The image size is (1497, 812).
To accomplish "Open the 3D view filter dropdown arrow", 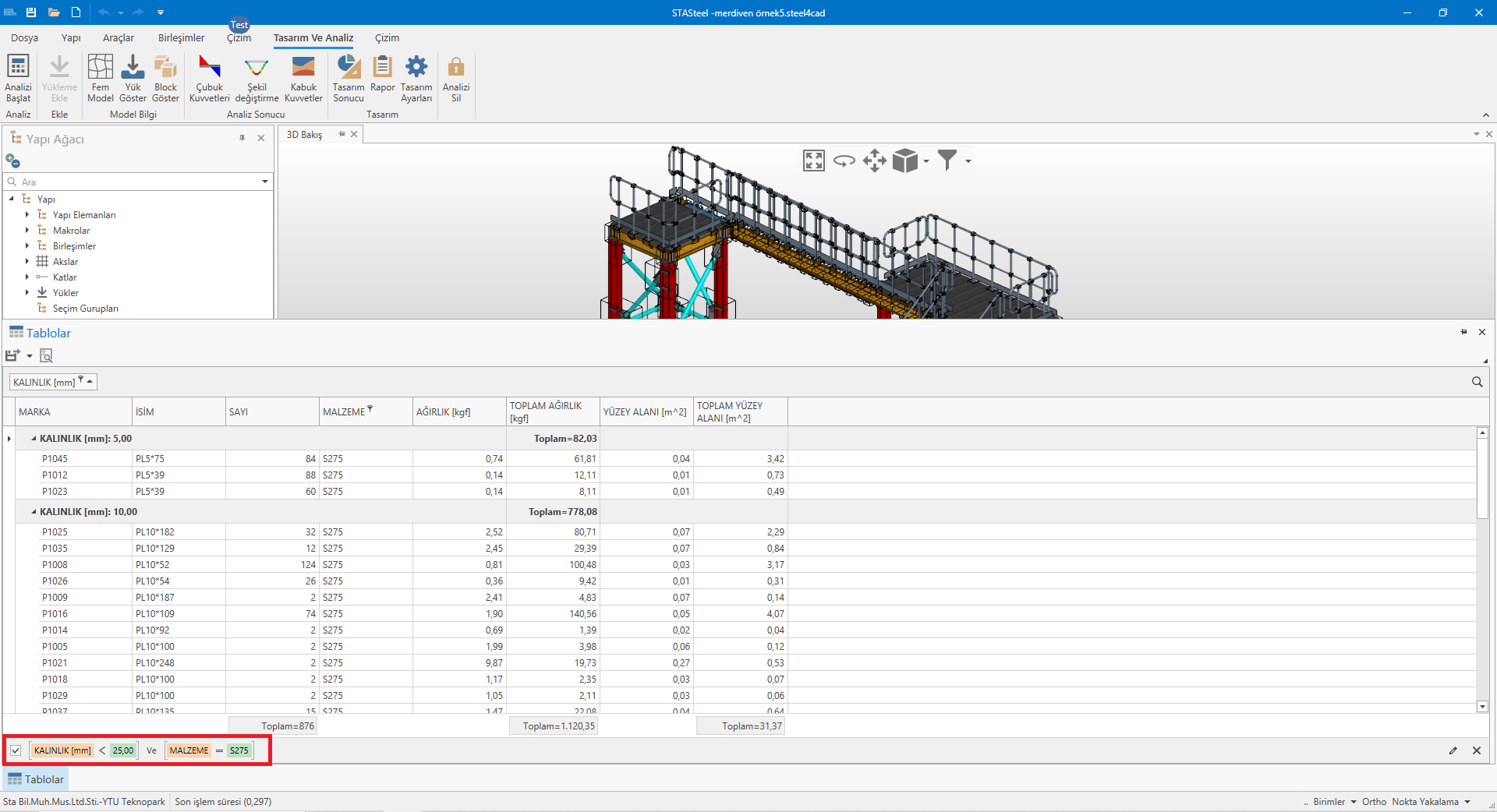I will tap(968, 161).
